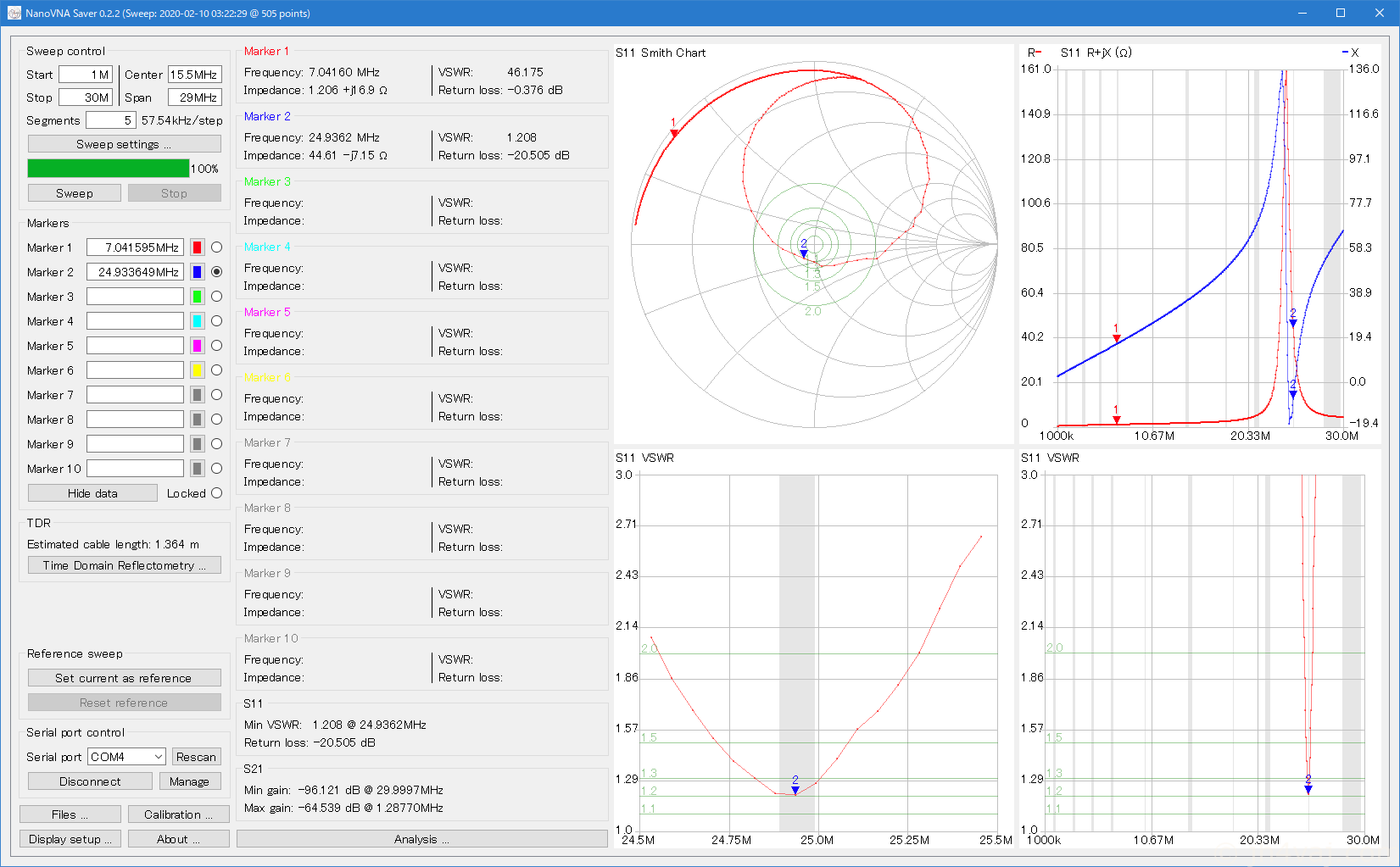Select the Marker 3 radio button
Viewport: 1400px width, 867px height.
(217, 297)
